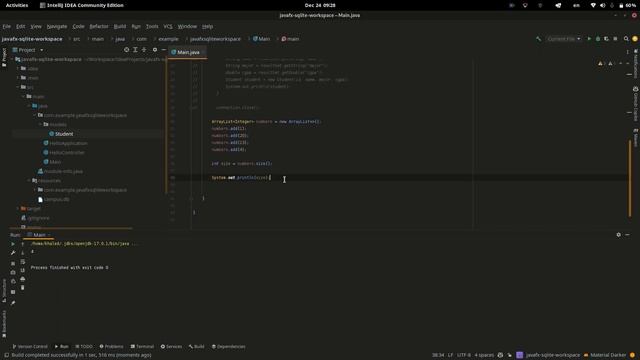640x360 pixels.
Task: Click the Stop icon in the main toolbar
Action: pyautogui.click(x=615, y=39)
